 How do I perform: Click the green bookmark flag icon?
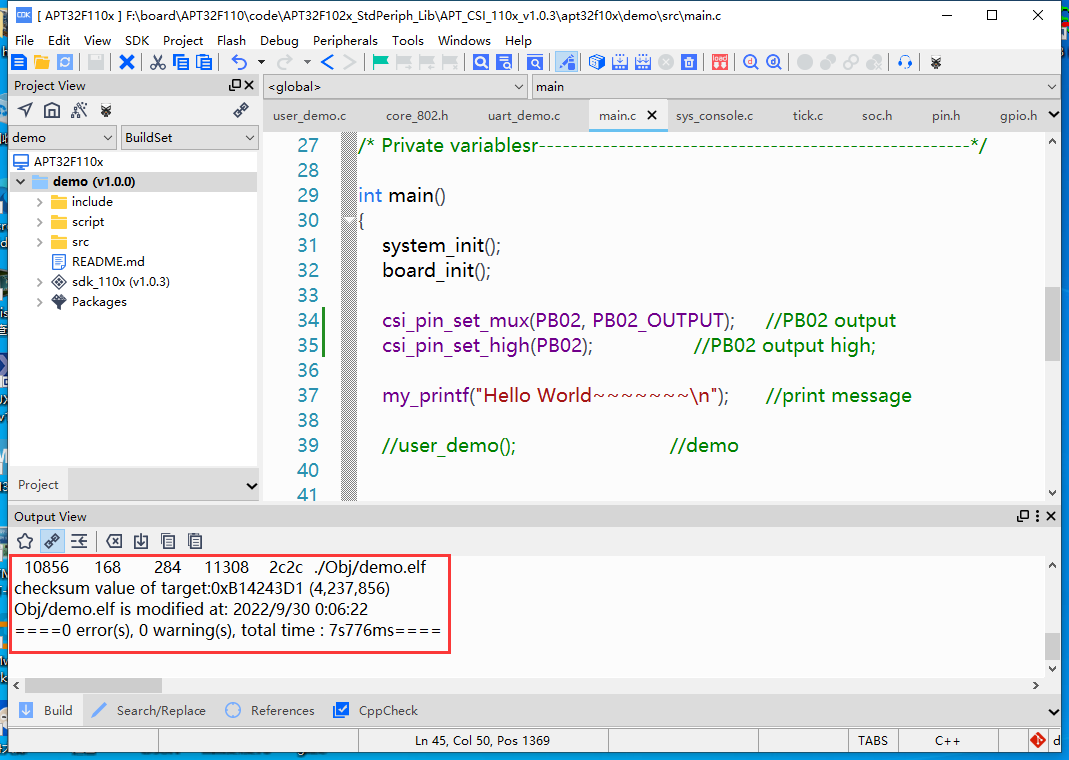(381, 62)
